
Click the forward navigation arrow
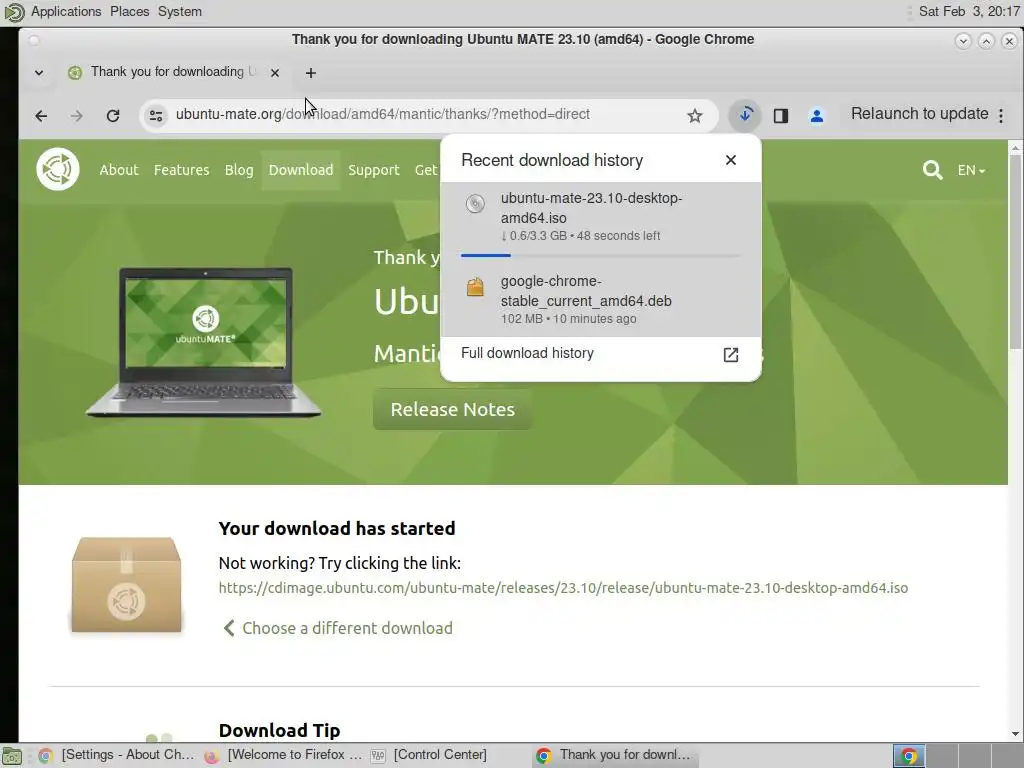coord(76,116)
